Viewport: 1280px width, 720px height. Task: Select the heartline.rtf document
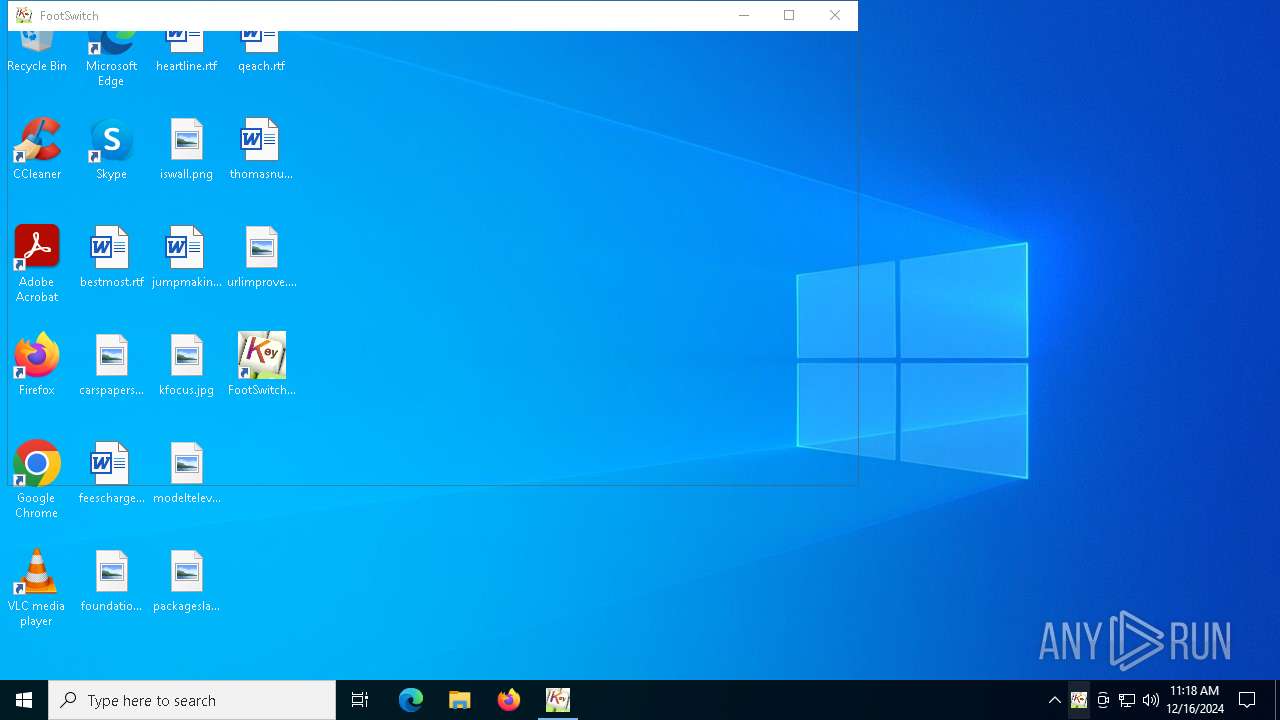(x=186, y=52)
